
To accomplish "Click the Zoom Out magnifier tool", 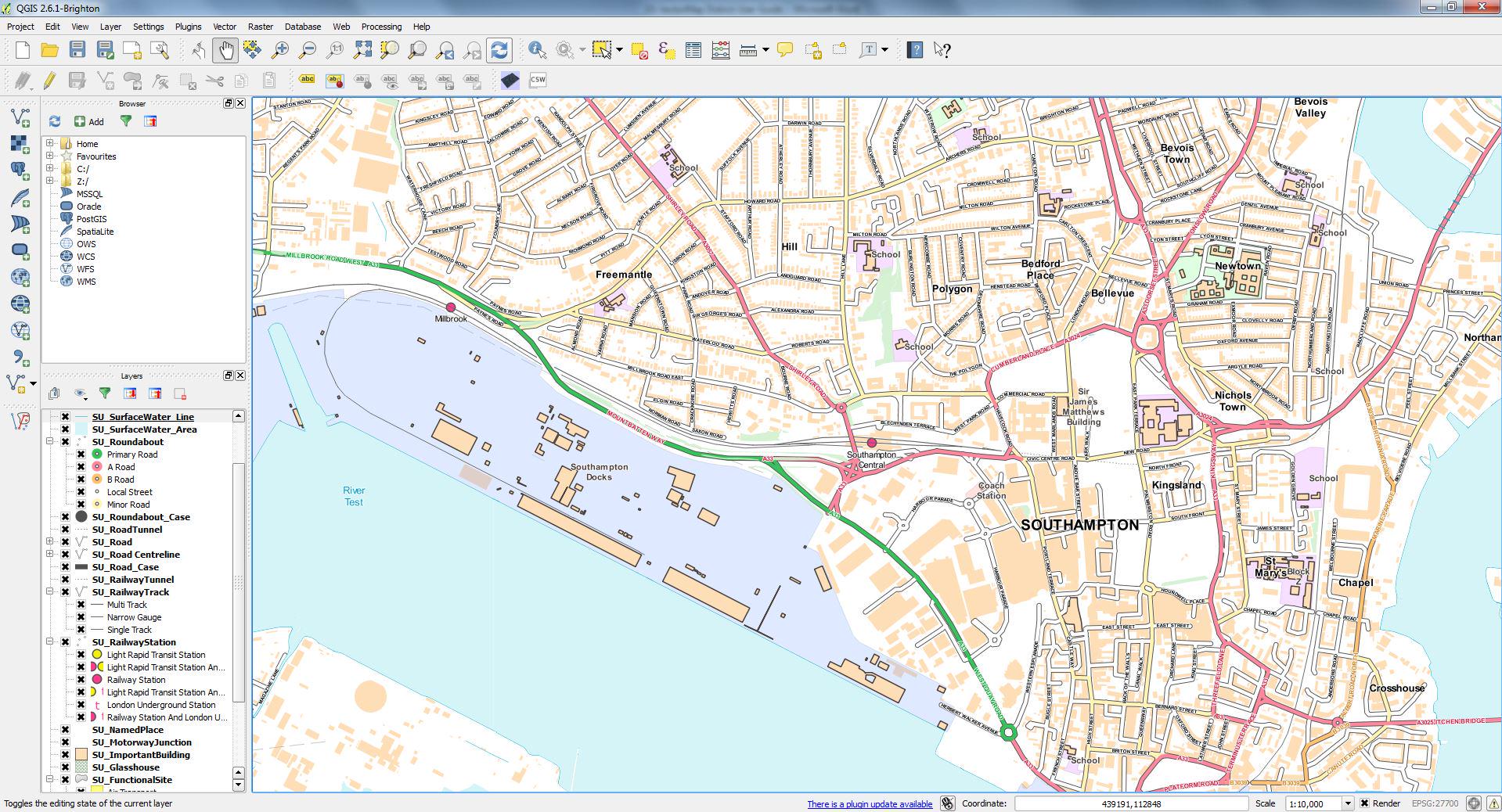I will (308, 50).
